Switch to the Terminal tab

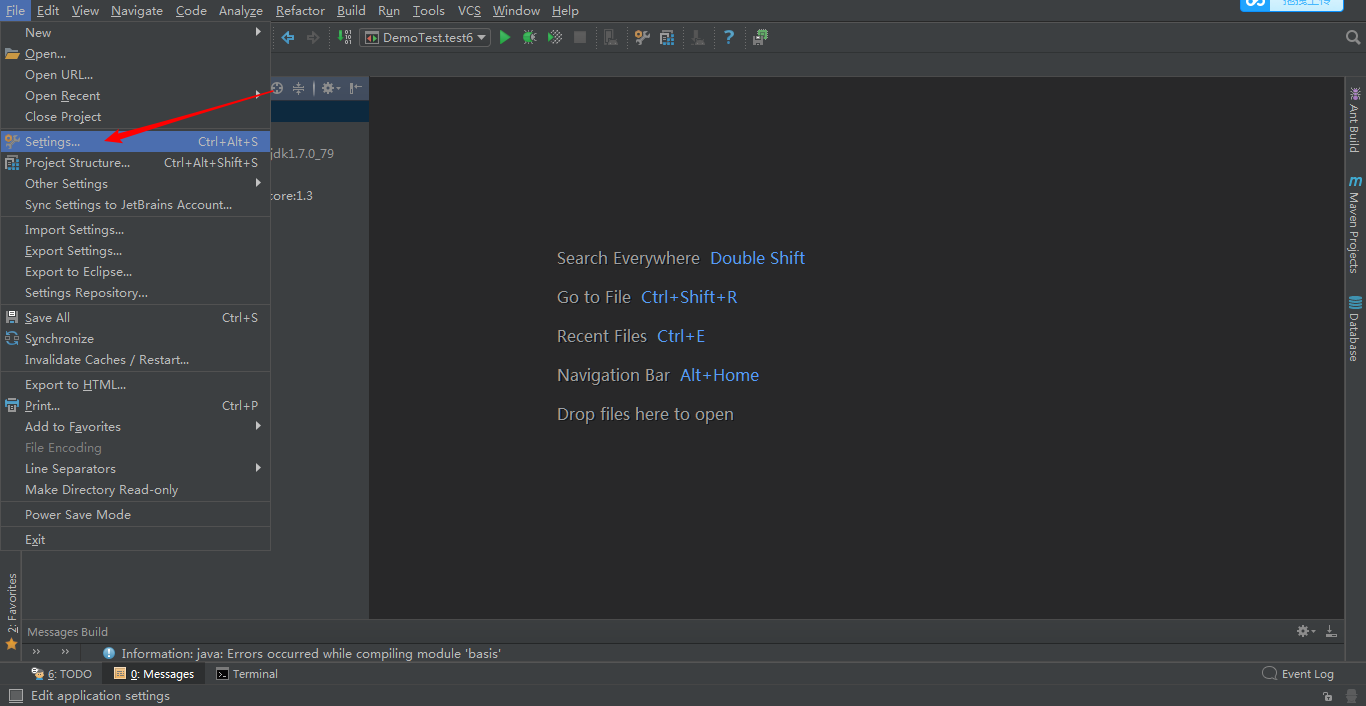point(247,674)
